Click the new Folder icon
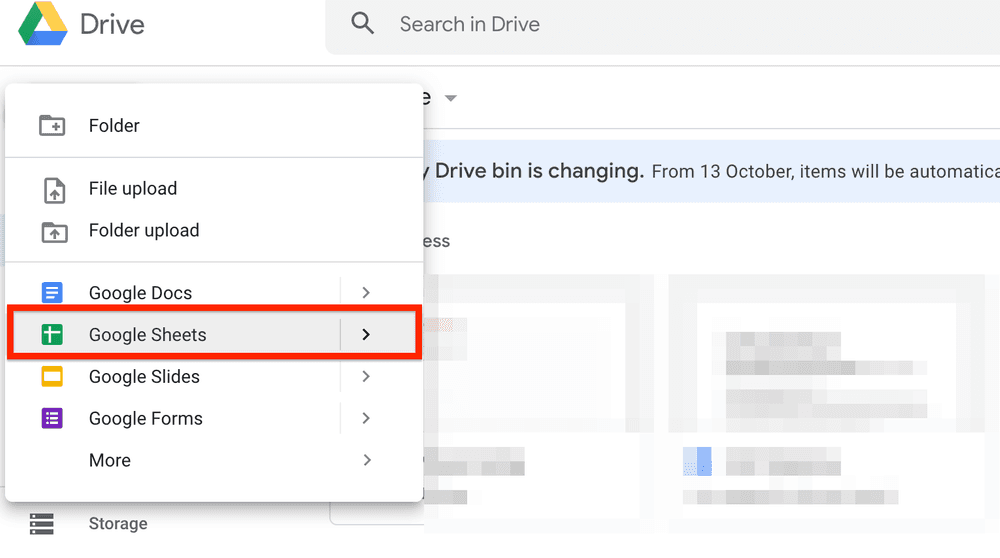 52,126
